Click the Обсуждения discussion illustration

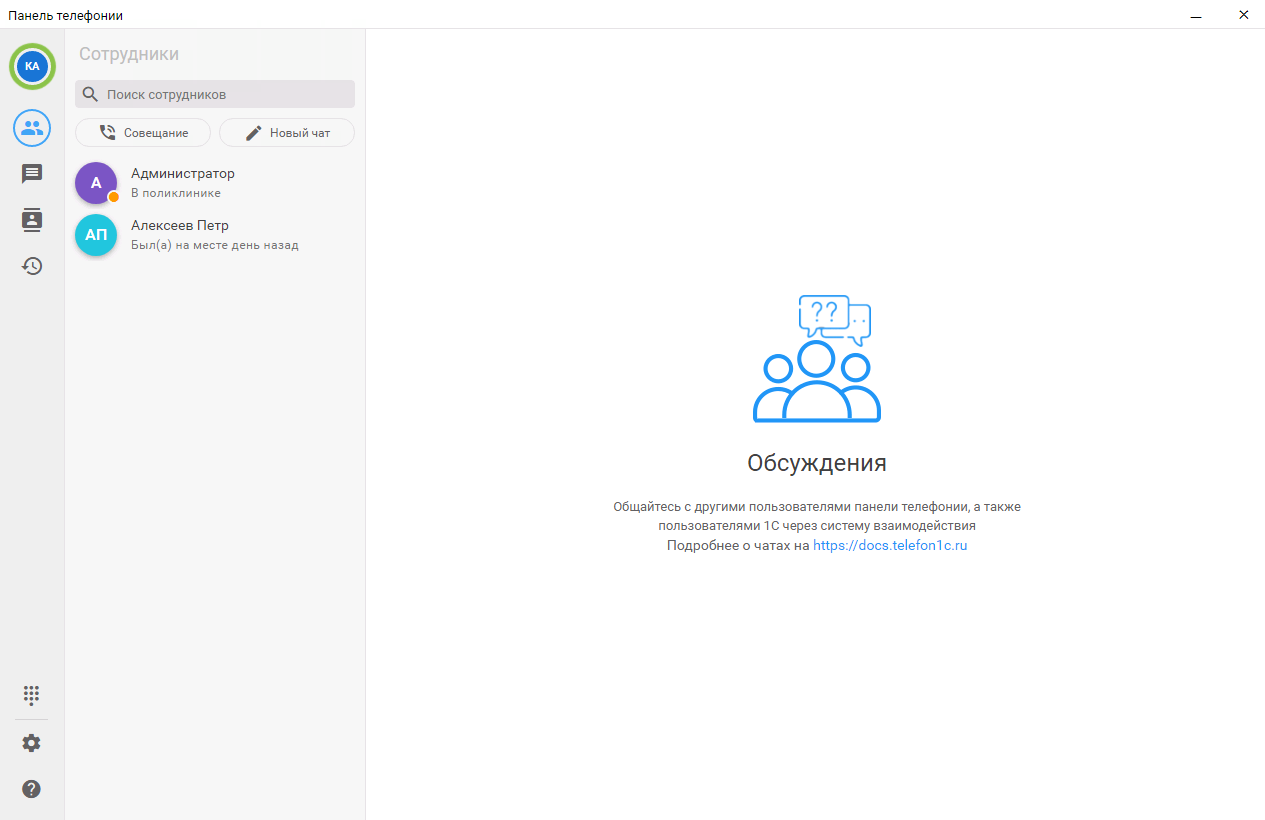click(x=816, y=360)
